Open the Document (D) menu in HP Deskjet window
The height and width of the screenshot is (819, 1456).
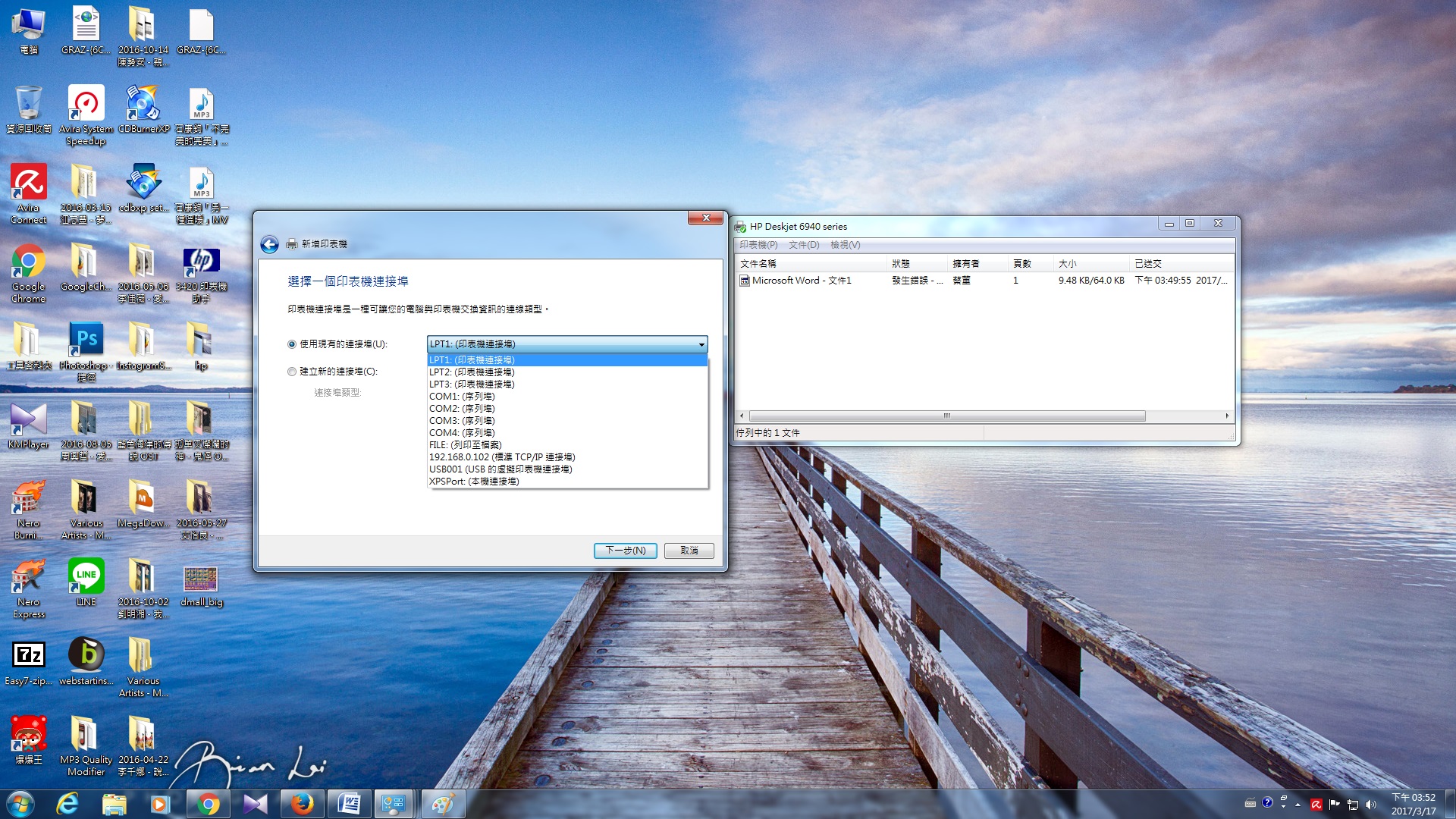pos(804,245)
